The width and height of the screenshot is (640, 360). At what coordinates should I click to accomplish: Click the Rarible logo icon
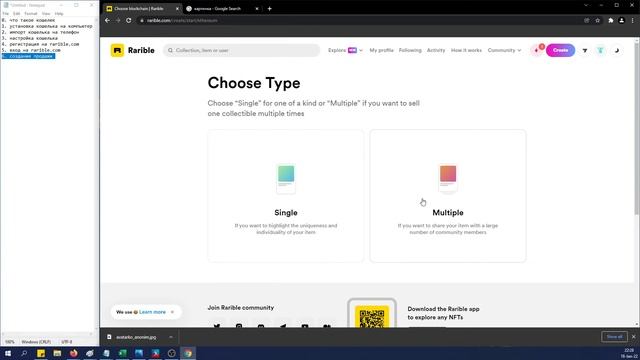[x=117, y=50]
